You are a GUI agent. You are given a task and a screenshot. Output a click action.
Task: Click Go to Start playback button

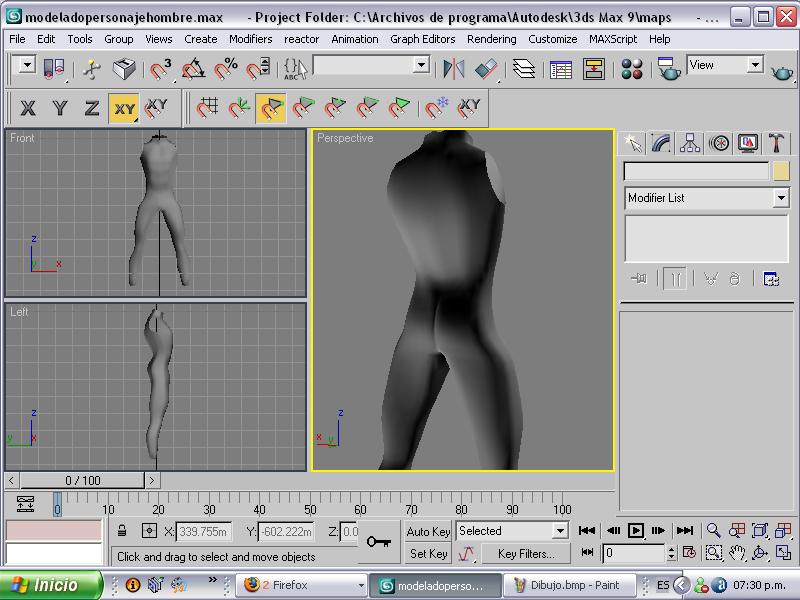tap(587, 531)
